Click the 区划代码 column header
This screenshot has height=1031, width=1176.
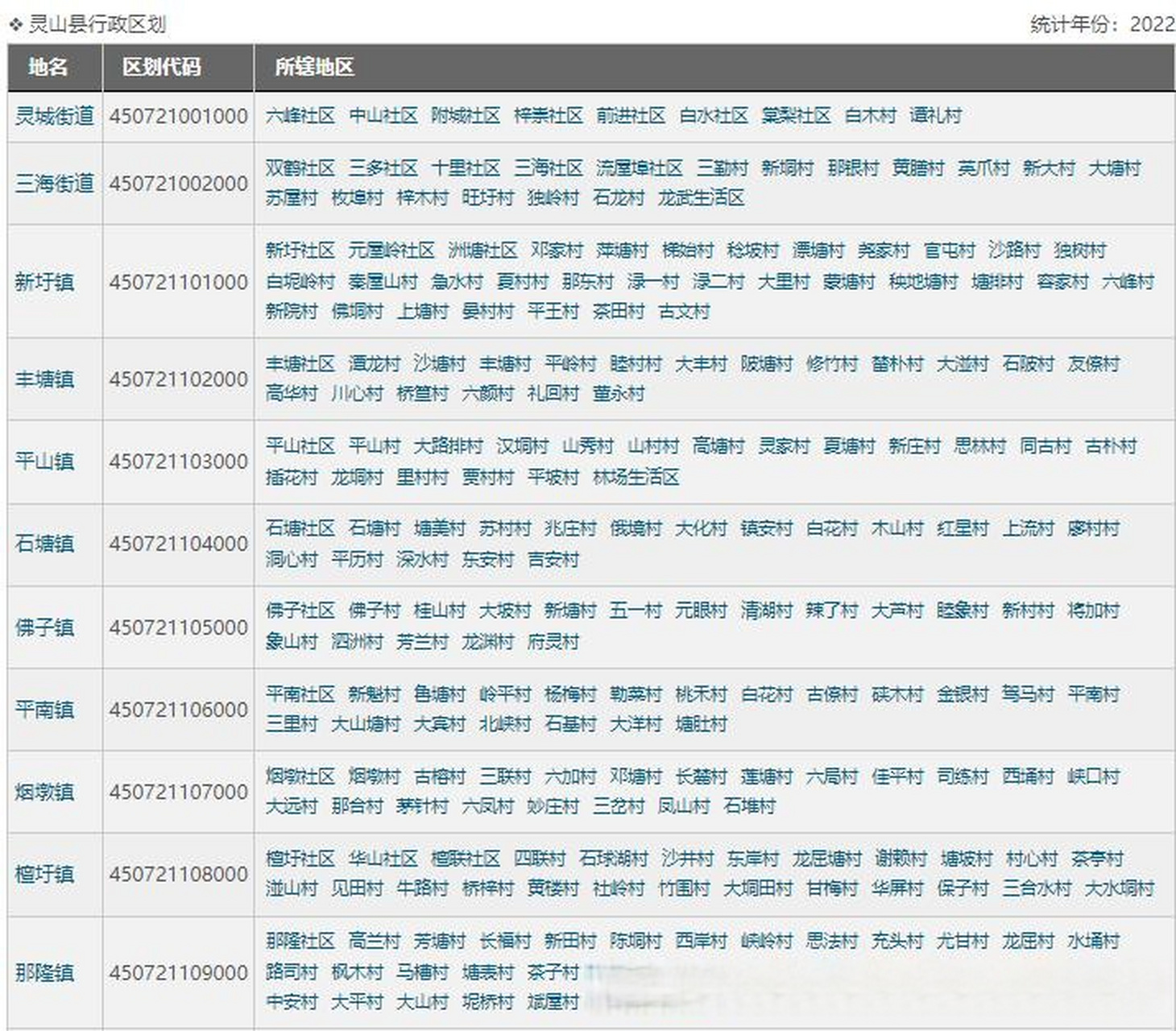coord(162,67)
